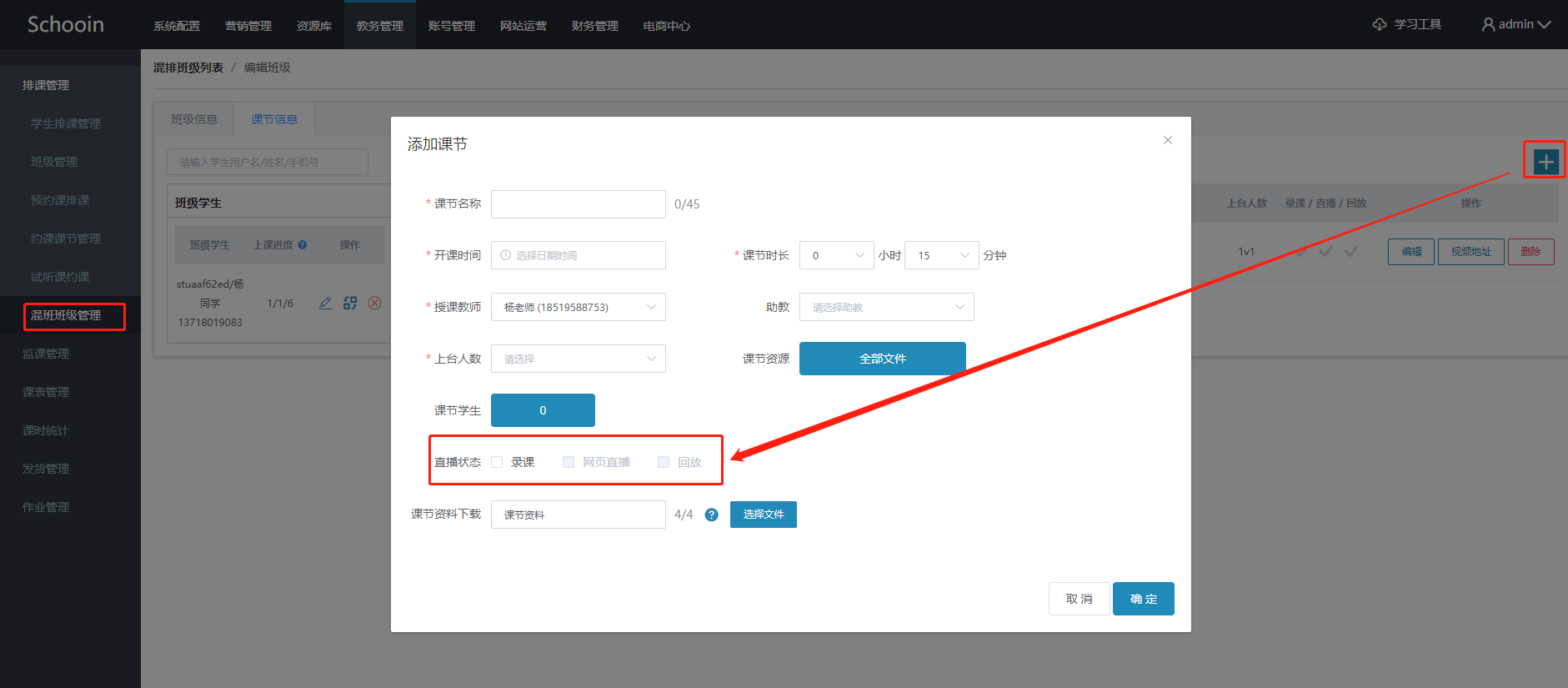Click the 上课进度 help question icon

[303, 245]
